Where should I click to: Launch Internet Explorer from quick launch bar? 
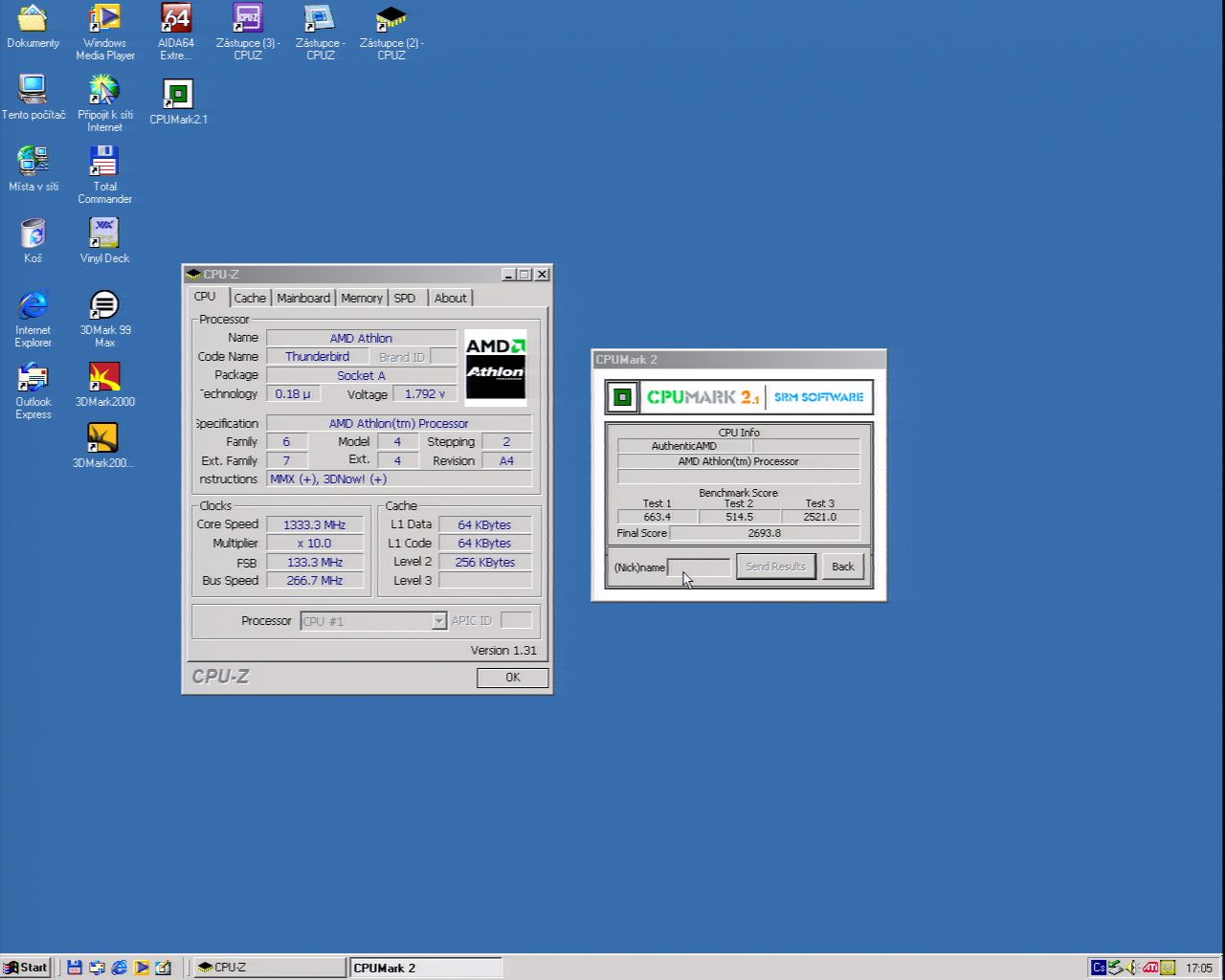tap(119, 968)
